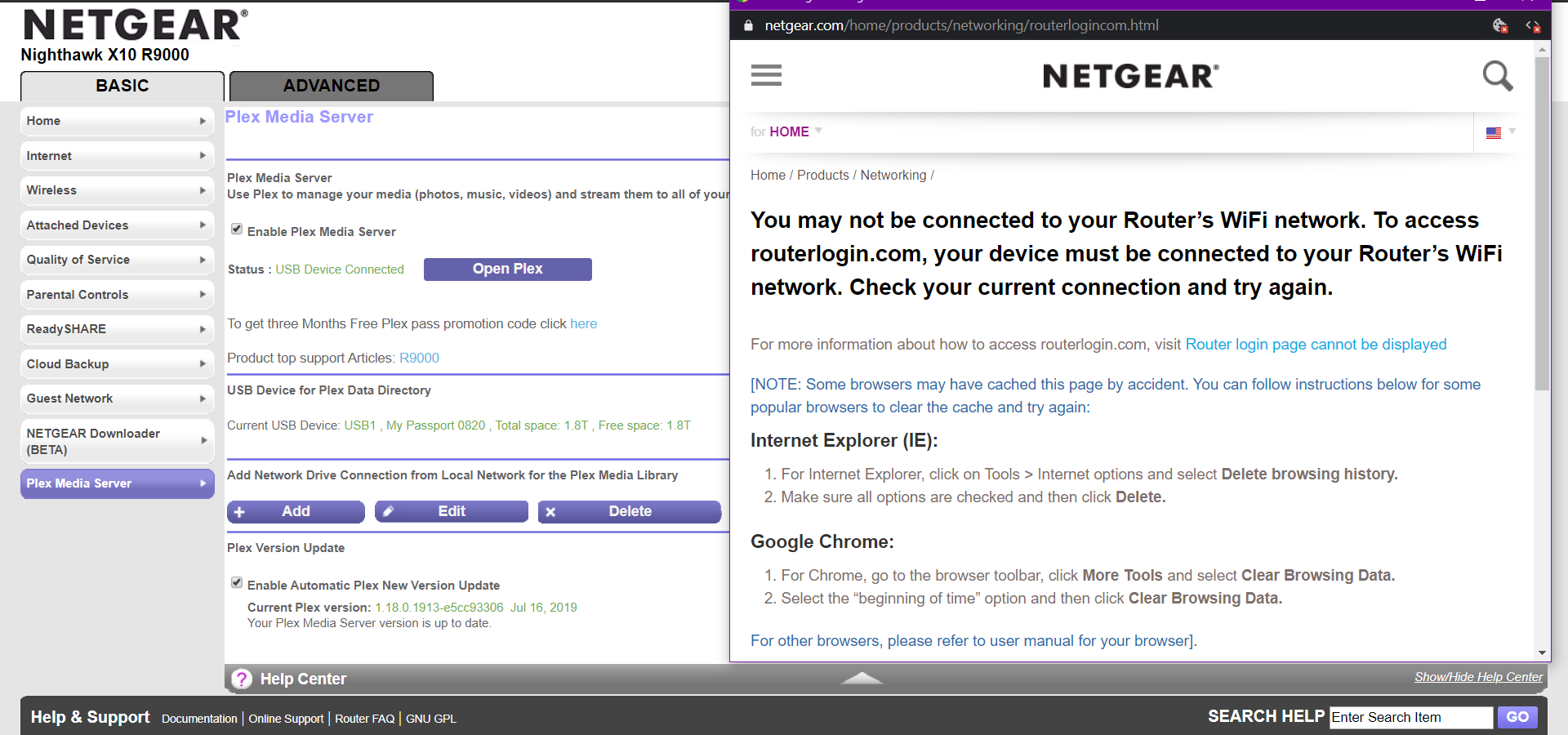Screen dimensions: 1568x735
Task: Click the 'here' Plex pass promotion link
Action: 583,323
